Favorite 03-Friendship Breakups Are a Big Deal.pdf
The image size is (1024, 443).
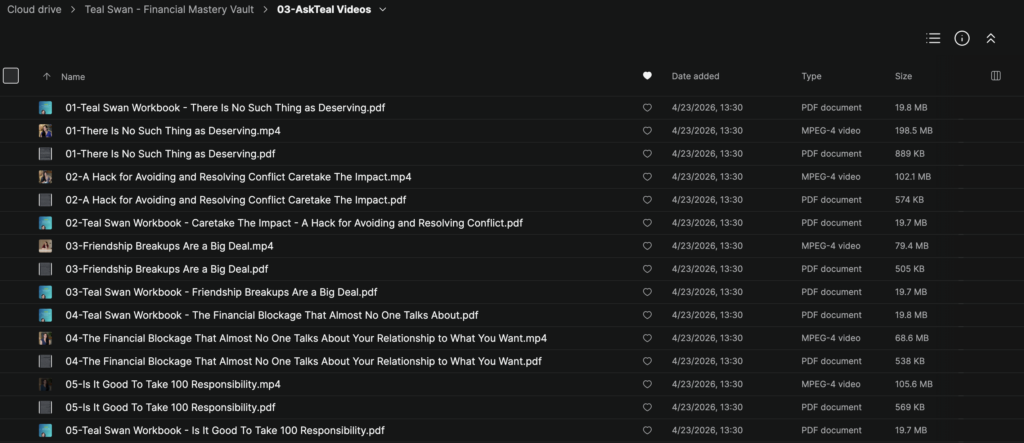pos(647,269)
